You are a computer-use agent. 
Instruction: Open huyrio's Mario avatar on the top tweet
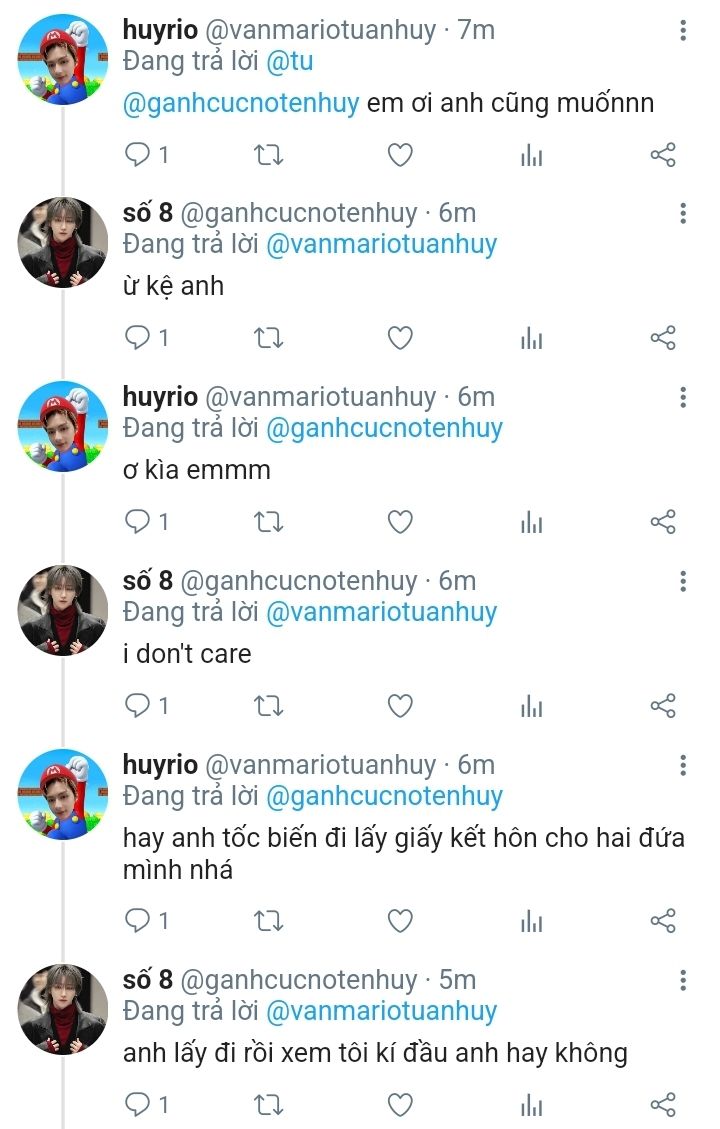pyautogui.click(x=63, y=59)
